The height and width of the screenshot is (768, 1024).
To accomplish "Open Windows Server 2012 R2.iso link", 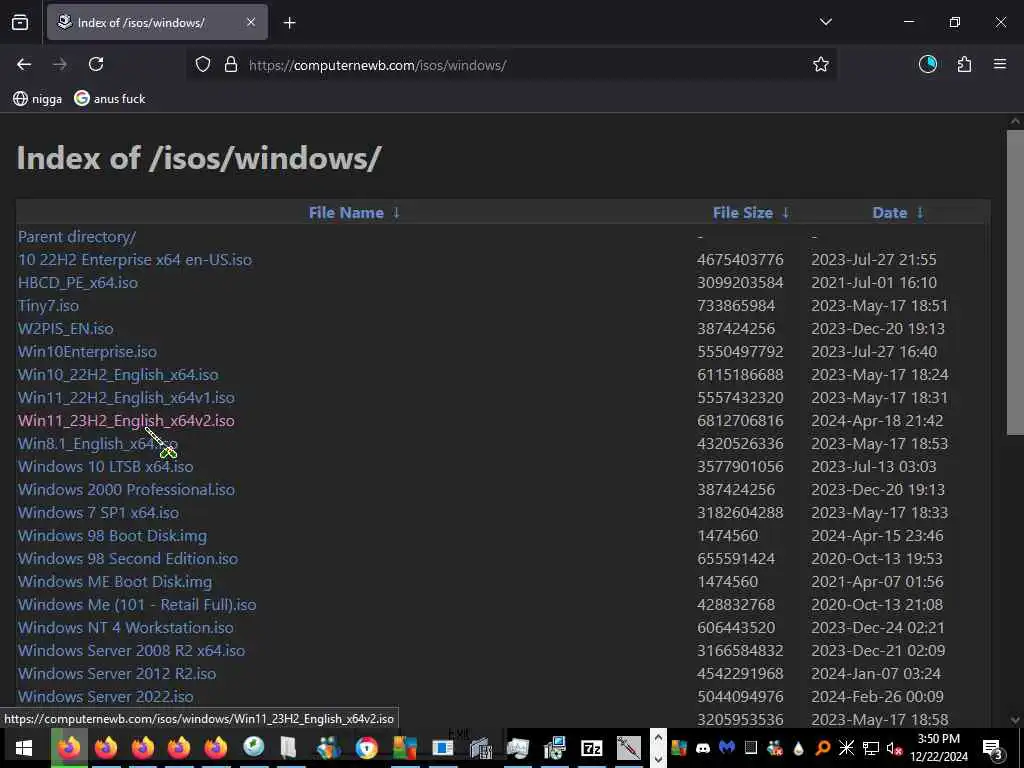I will click(117, 673).
